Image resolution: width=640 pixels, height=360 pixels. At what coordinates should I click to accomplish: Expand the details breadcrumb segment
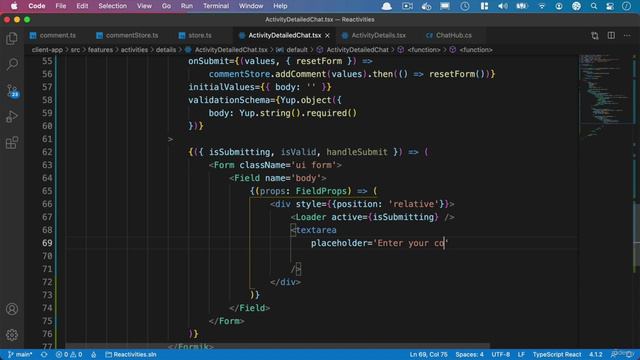click(166, 50)
